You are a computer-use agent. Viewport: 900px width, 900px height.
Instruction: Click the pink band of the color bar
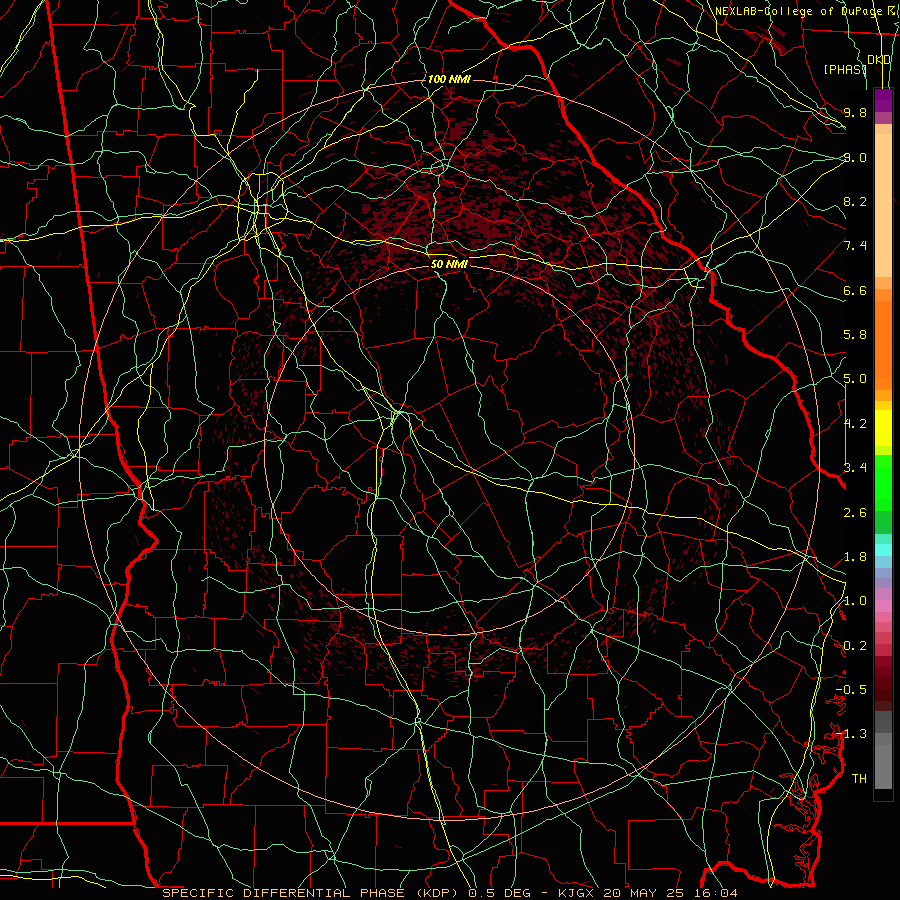pos(883,606)
